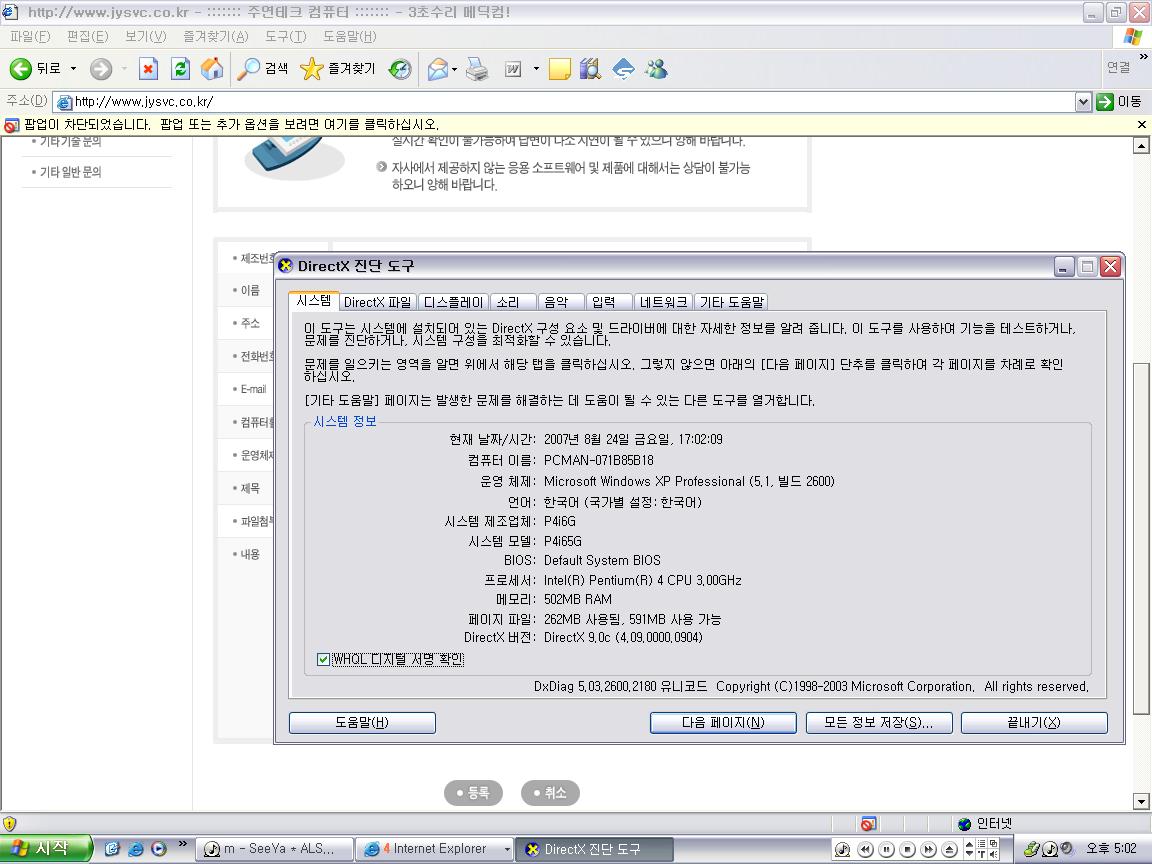Expand the Internet Explorer taskbar group dropdown

(x=507, y=849)
